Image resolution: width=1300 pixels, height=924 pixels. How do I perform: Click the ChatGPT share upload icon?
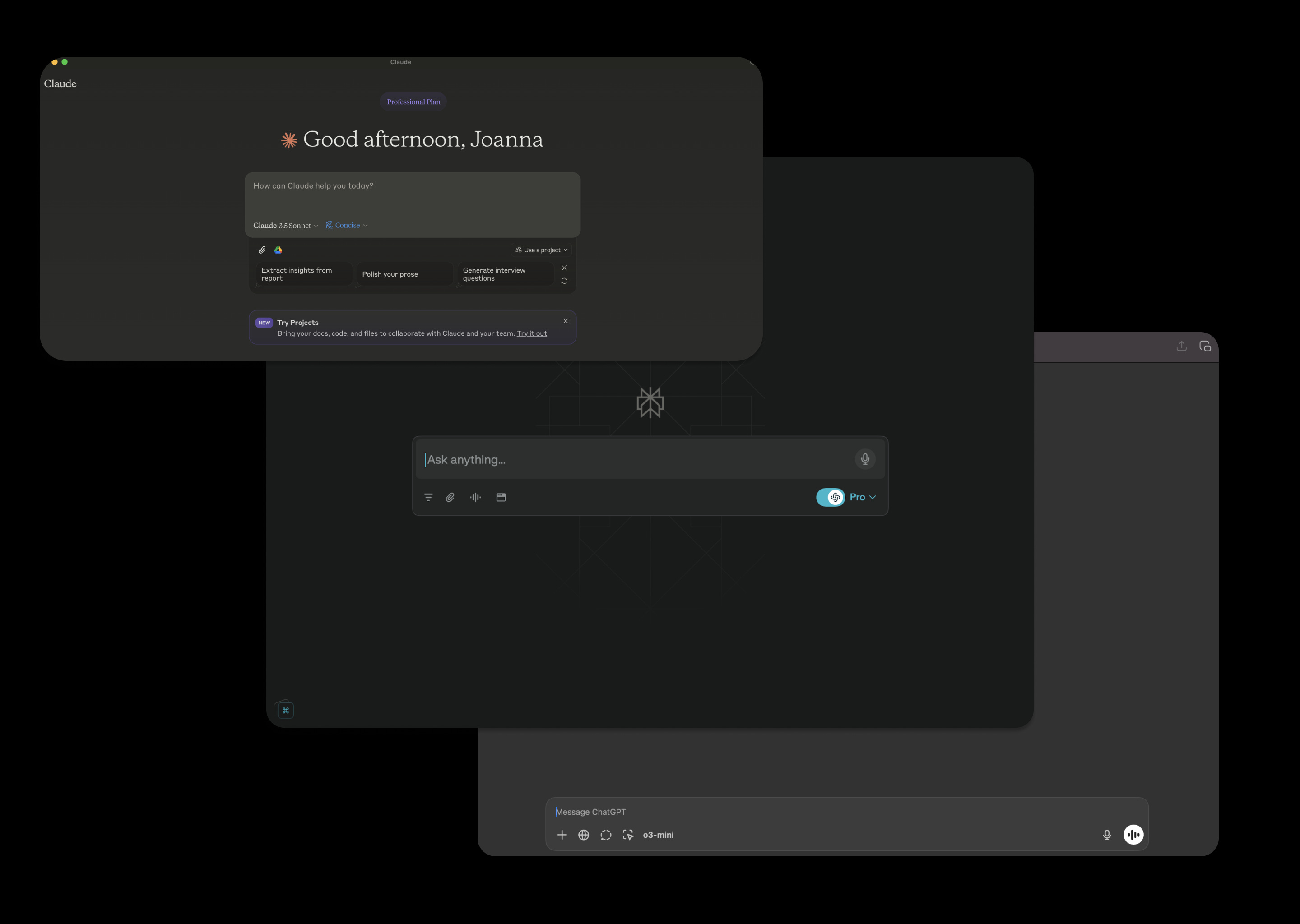click(x=1182, y=346)
